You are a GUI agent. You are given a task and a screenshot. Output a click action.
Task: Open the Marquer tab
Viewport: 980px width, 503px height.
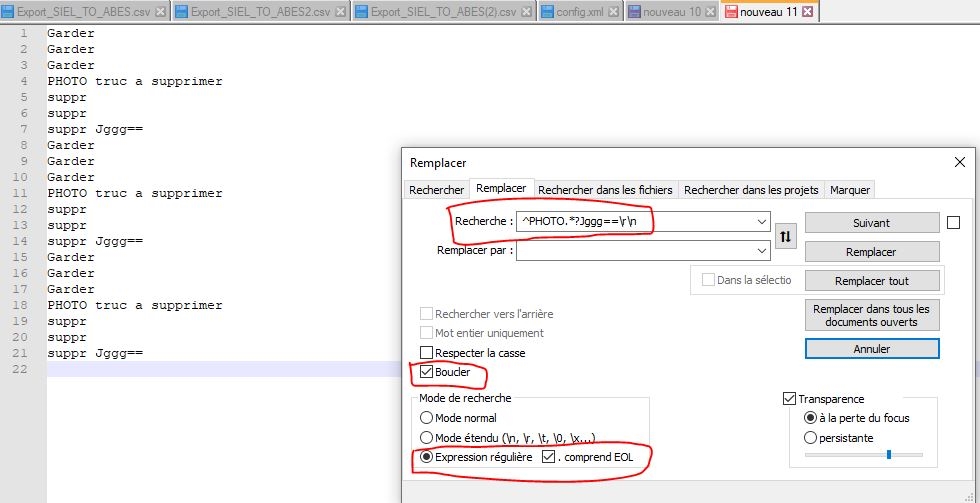849,190
